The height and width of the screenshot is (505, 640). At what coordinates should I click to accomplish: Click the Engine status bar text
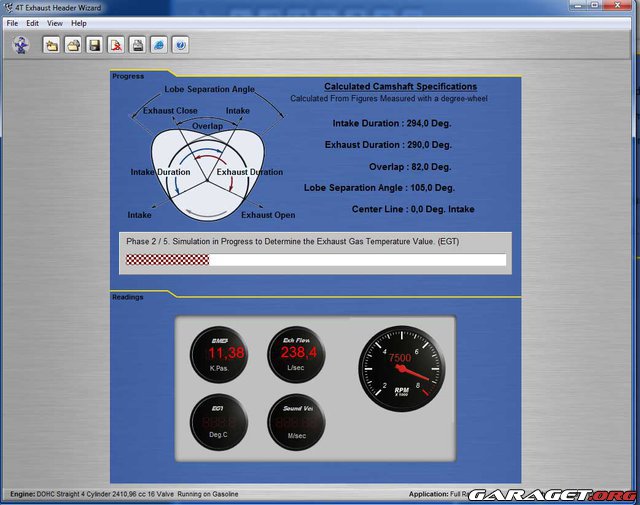pos(125,494)
